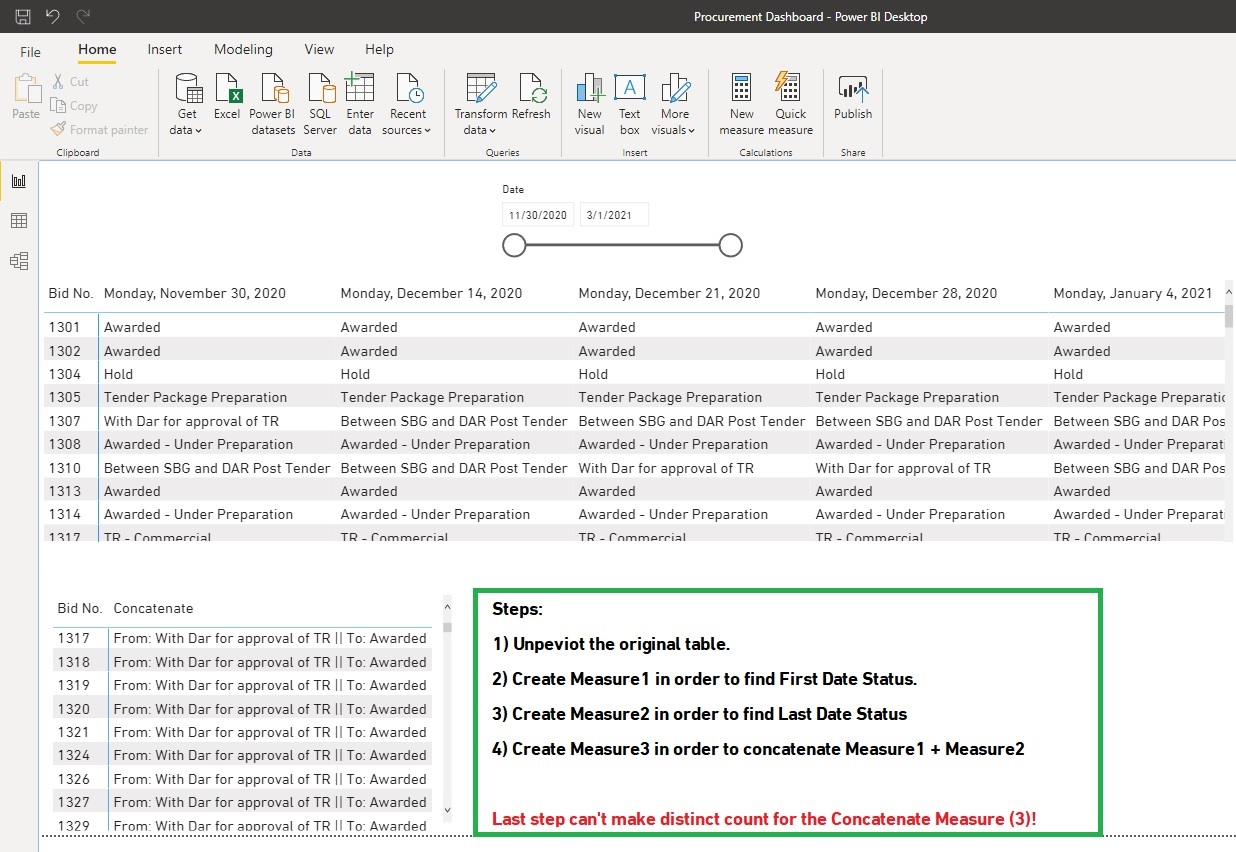This screenshot has height=852, width=1236.
Task: Select the Home ribbon tab
Action: 97,50
